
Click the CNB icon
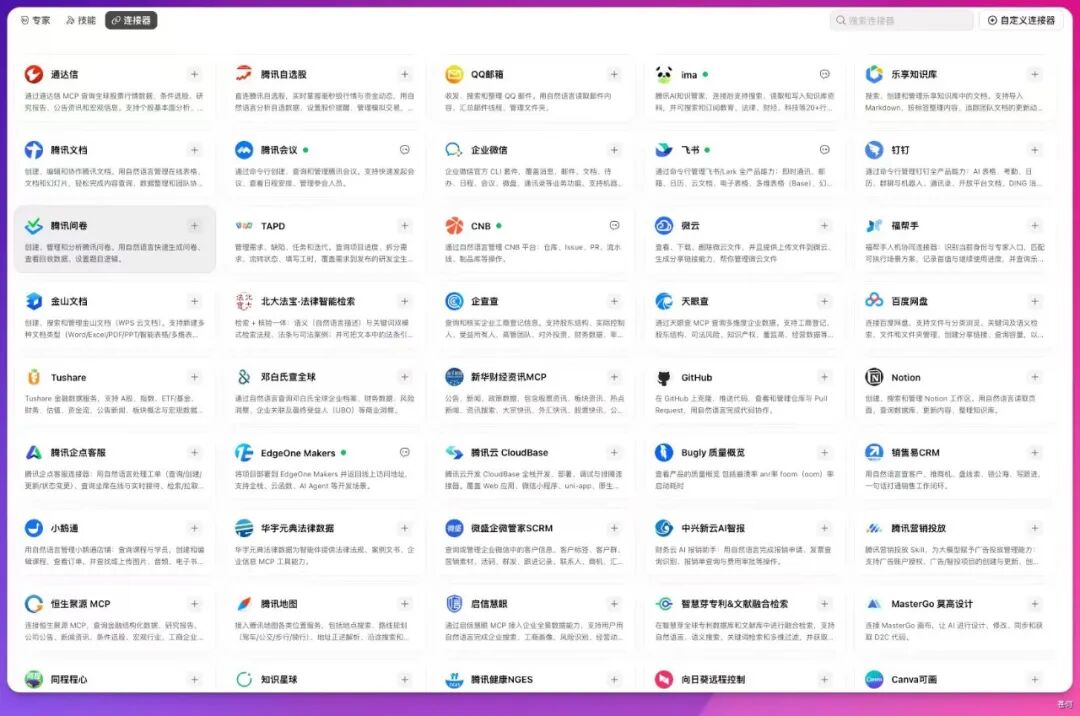pos(454,225)
